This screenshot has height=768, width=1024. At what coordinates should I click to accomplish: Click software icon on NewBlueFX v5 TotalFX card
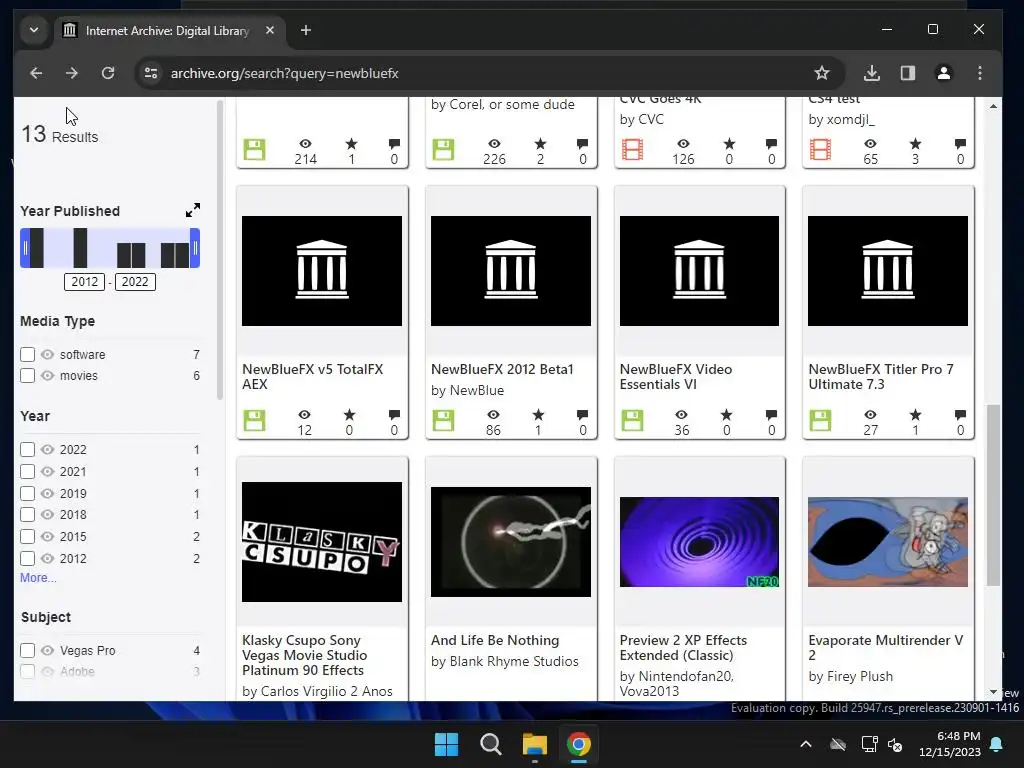click(x=255, y=421)
